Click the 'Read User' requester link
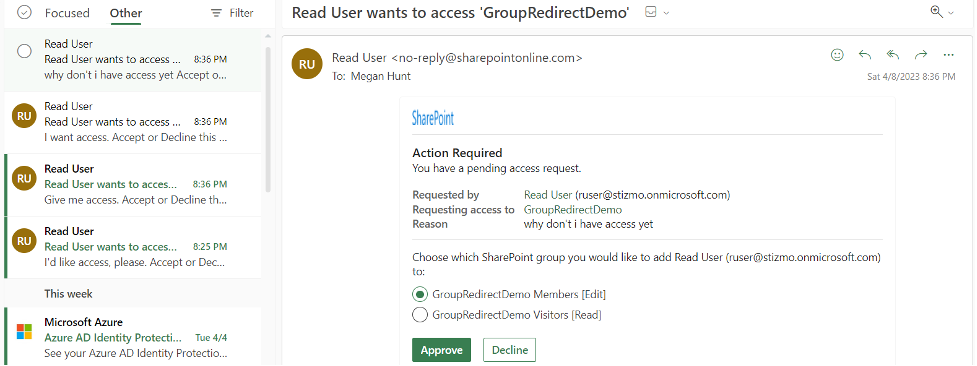The height and width of the screenshot is (366, 977). pos(548,195)
